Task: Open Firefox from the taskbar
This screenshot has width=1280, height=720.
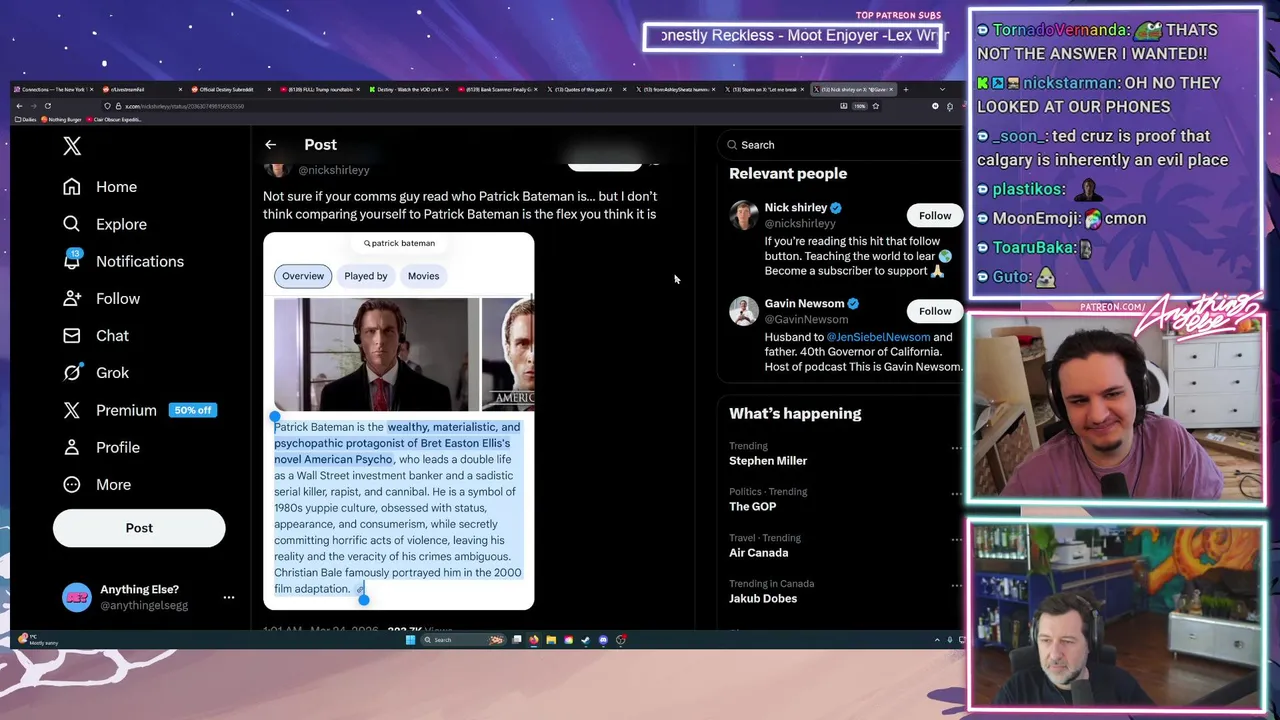Action: [534, 640]
